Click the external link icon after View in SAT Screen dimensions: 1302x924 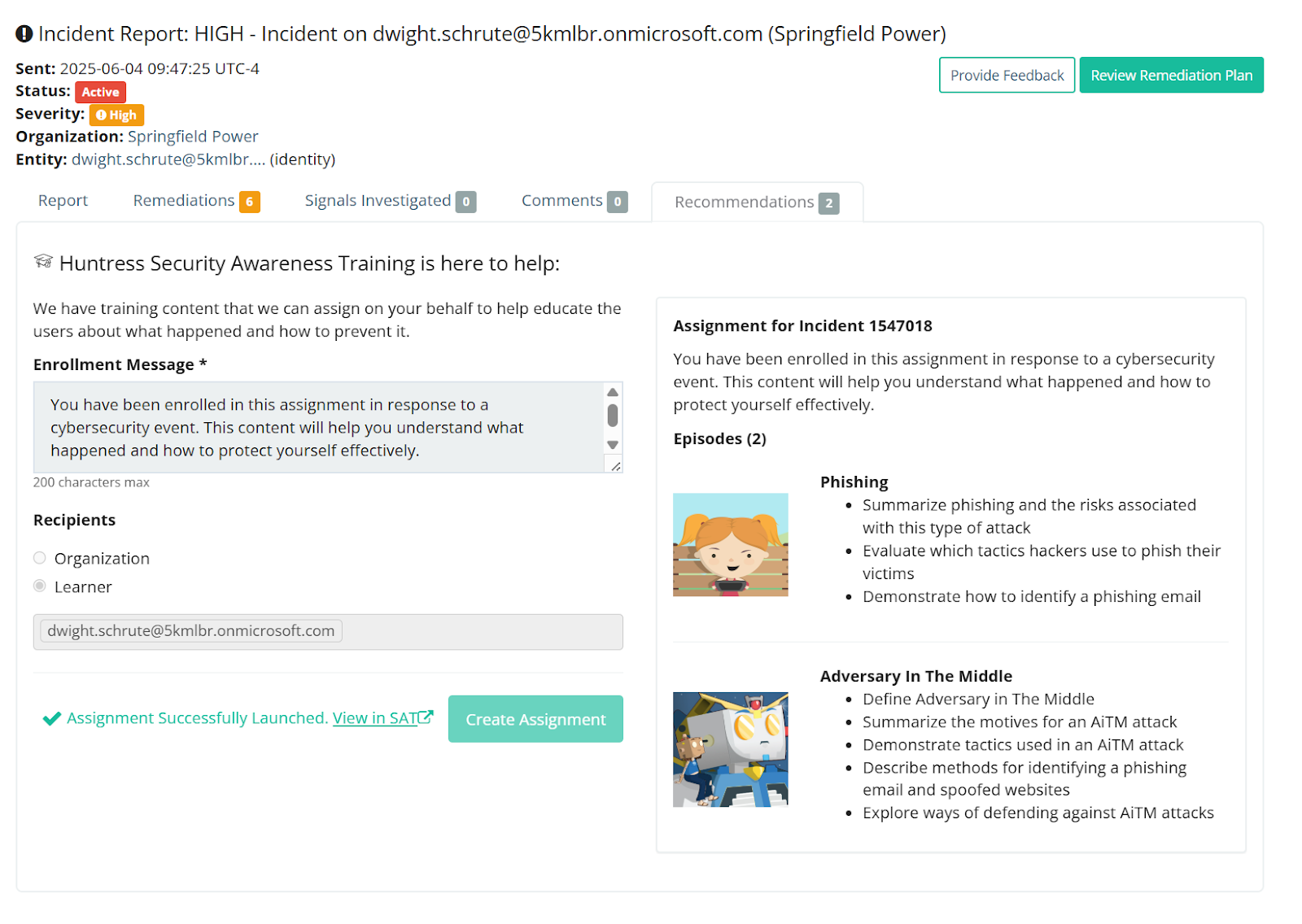pyautogui.click(x=426, y=717)
